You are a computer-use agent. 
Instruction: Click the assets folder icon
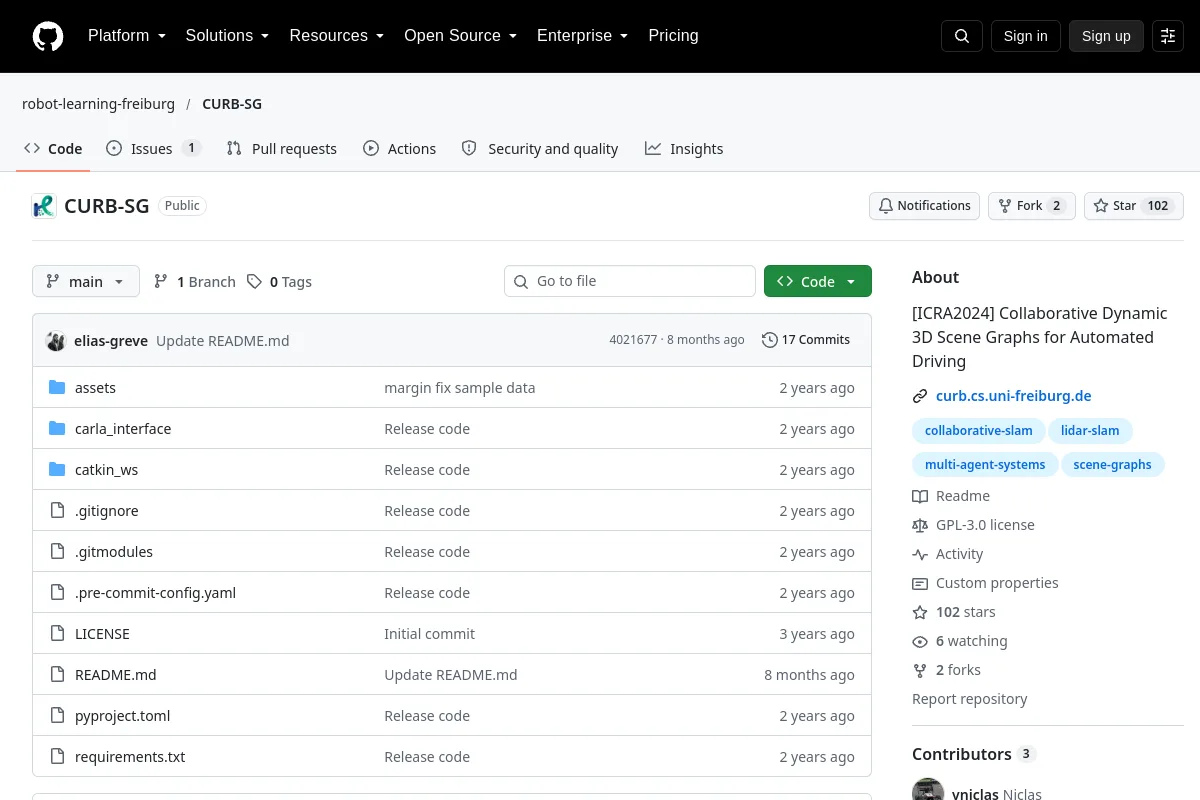pos(57,388)
